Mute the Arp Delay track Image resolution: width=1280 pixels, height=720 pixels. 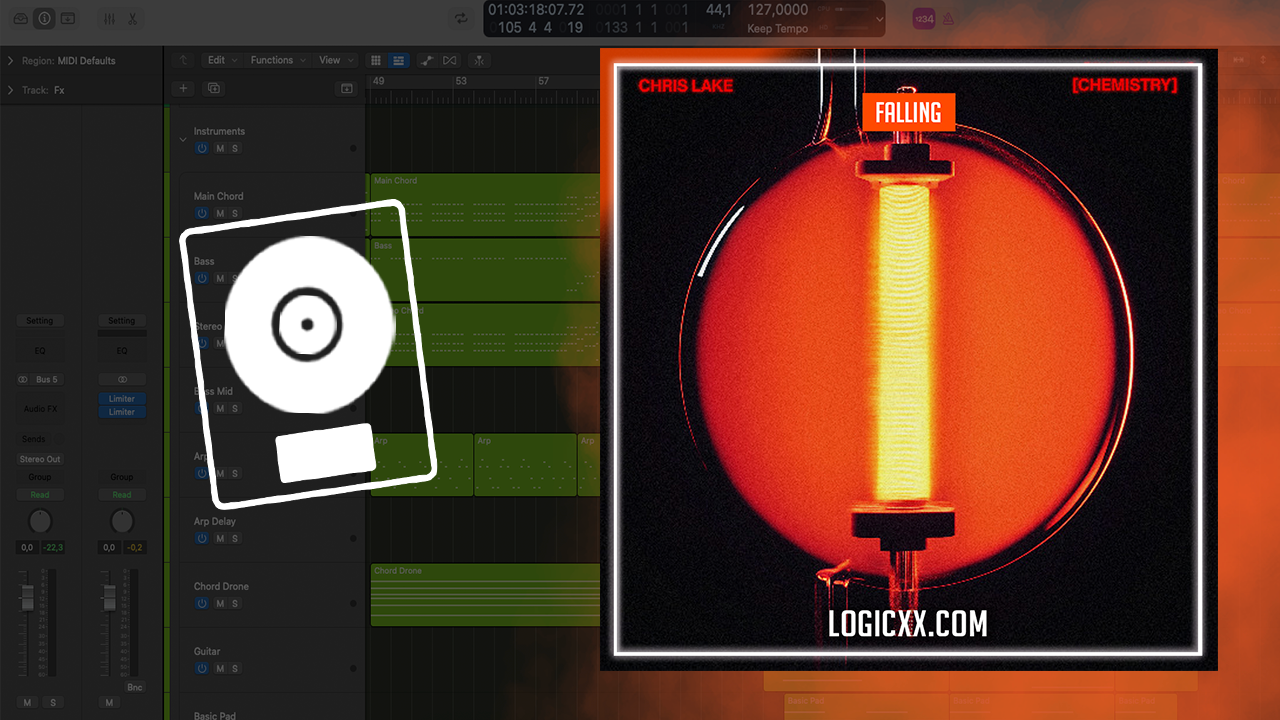point(220,538)
